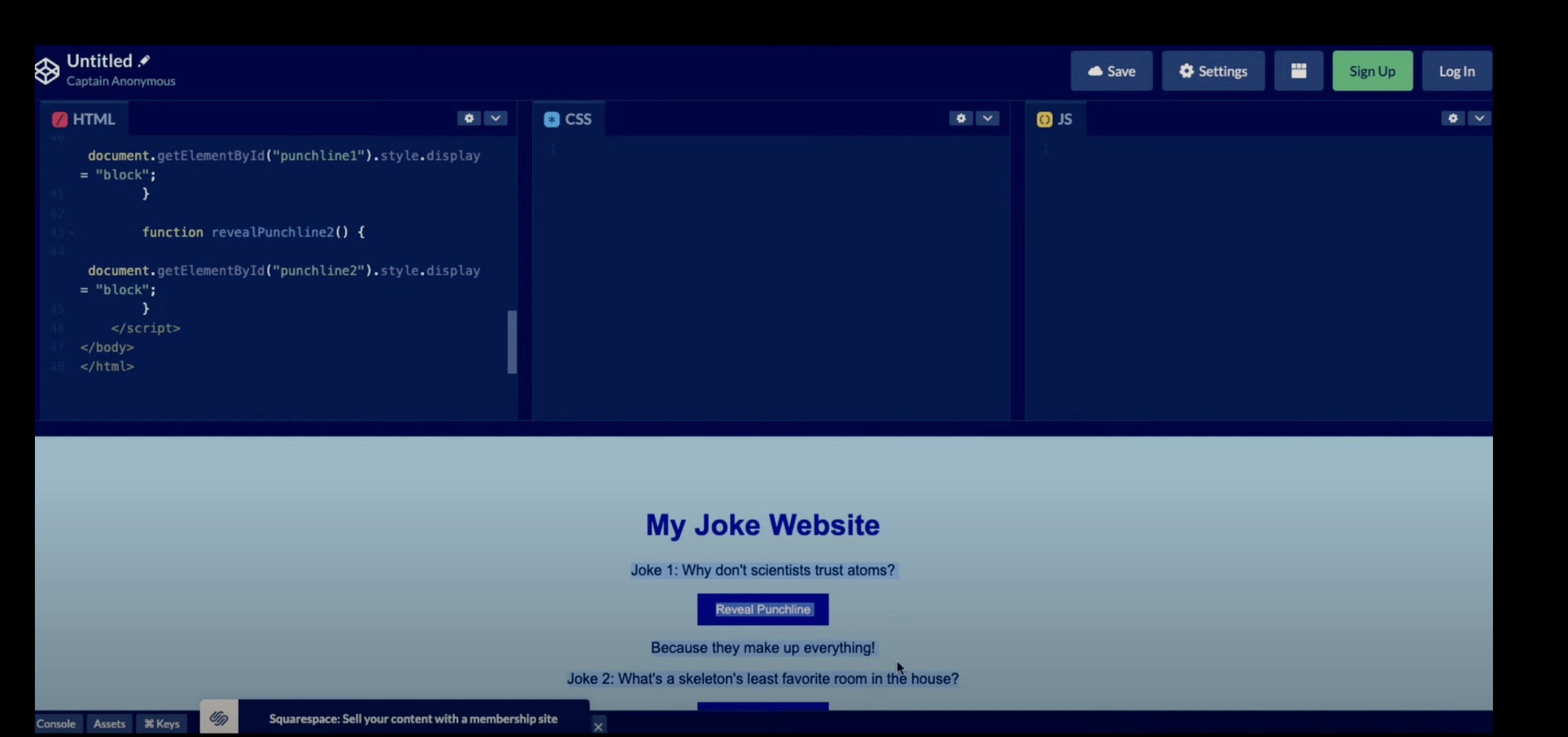Expand CSS editor dropdown chevron
Screen dimensions: 1568x737
pos(987,118)
